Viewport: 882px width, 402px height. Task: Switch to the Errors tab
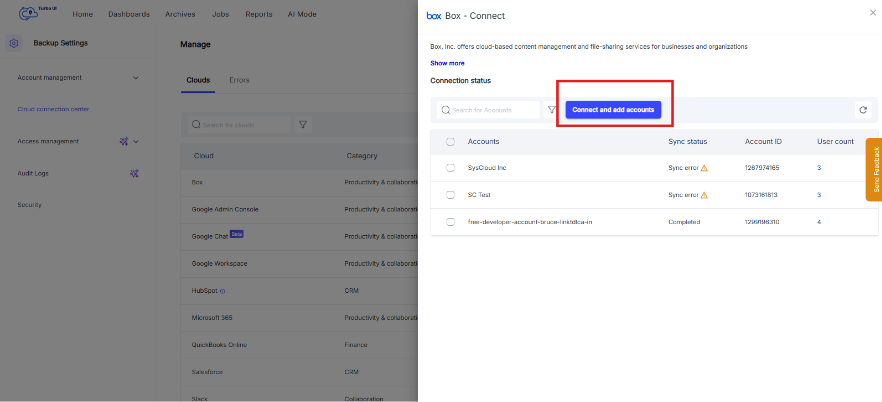239,80
